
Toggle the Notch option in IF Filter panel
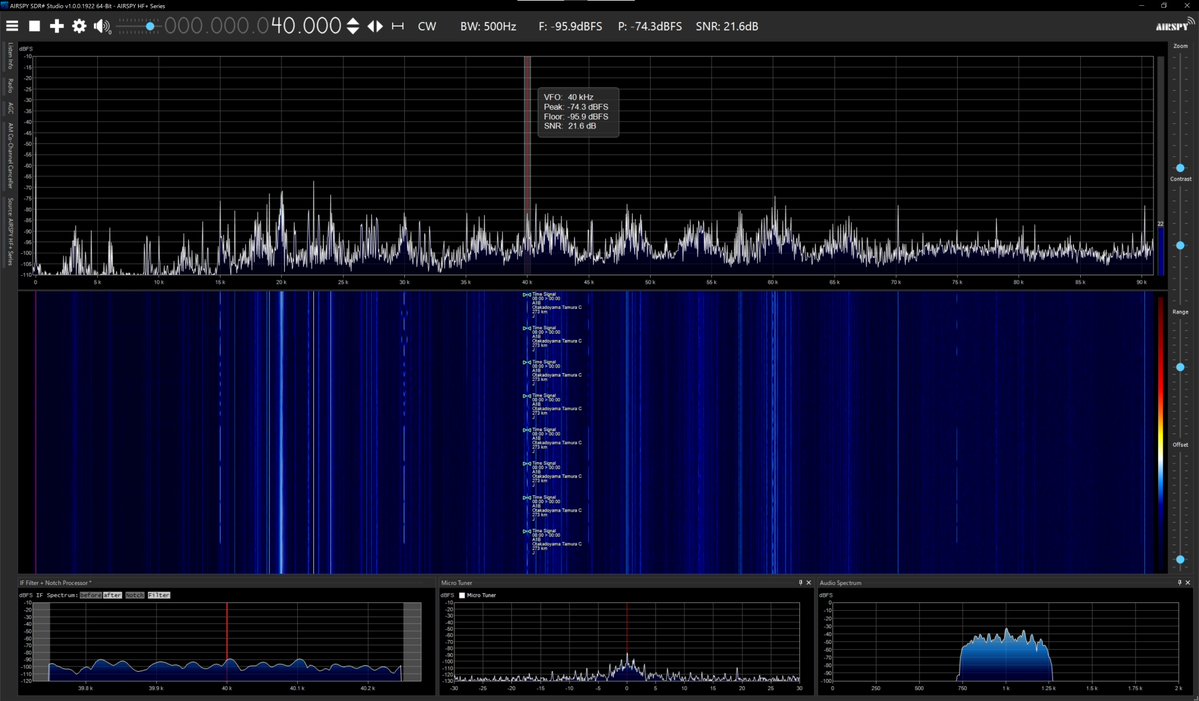135,595
